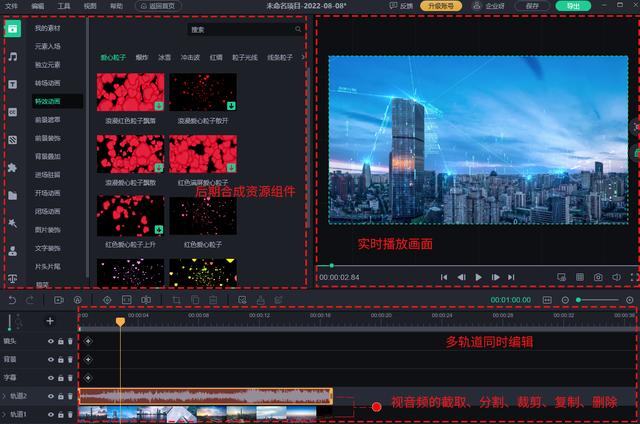The width and height of the screenshot is (640, 424).
Task: Click the audio level meter by the plus button
Action: pyautogui.click(x=9, y=322)
